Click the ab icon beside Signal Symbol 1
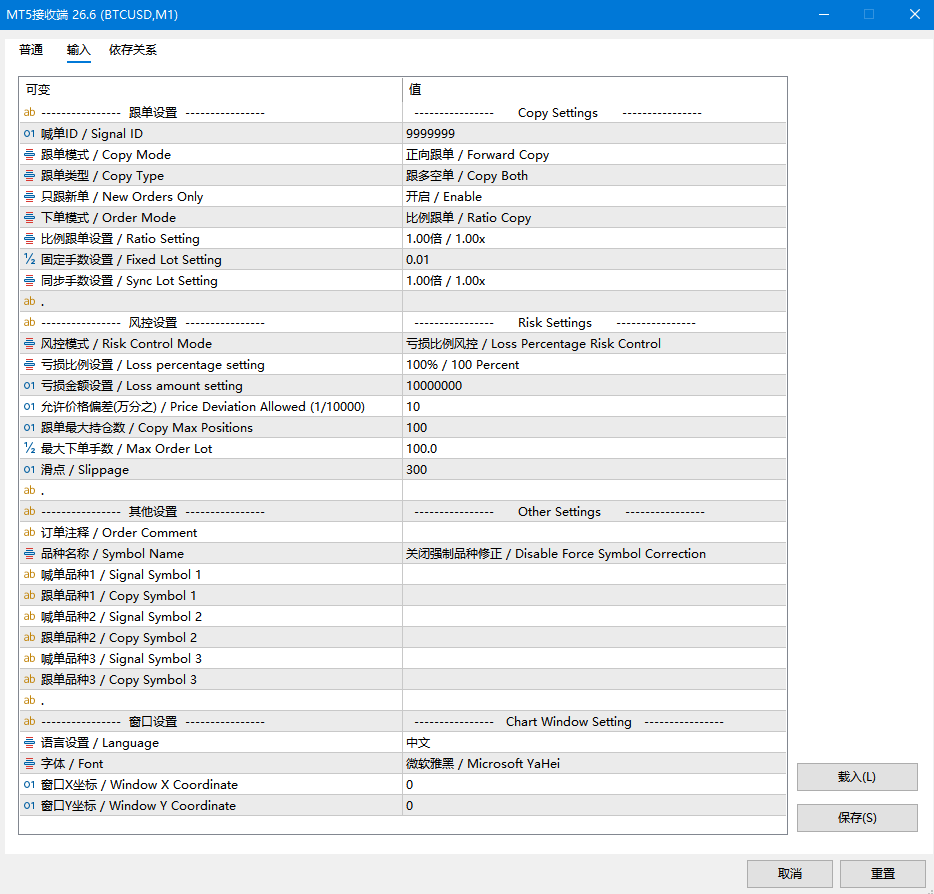This screenshot has height=894, width=934. (29, 574)
